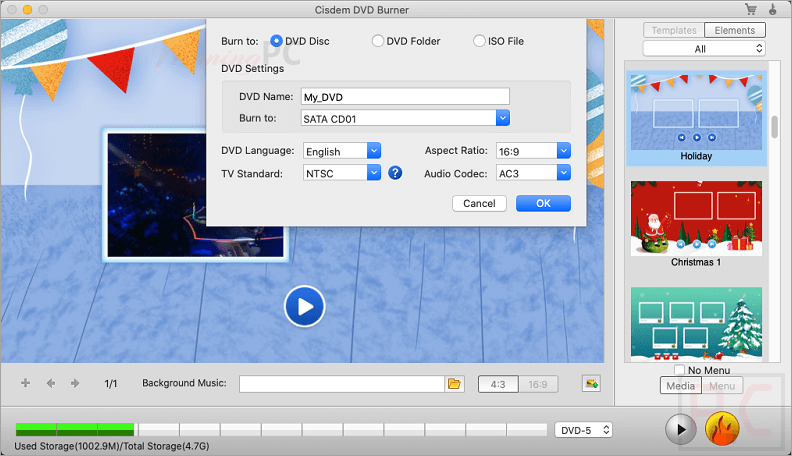Screen dimensions: 792x456
Task: Open the Audio Codec AC3 dropdown
Action: 533,173
